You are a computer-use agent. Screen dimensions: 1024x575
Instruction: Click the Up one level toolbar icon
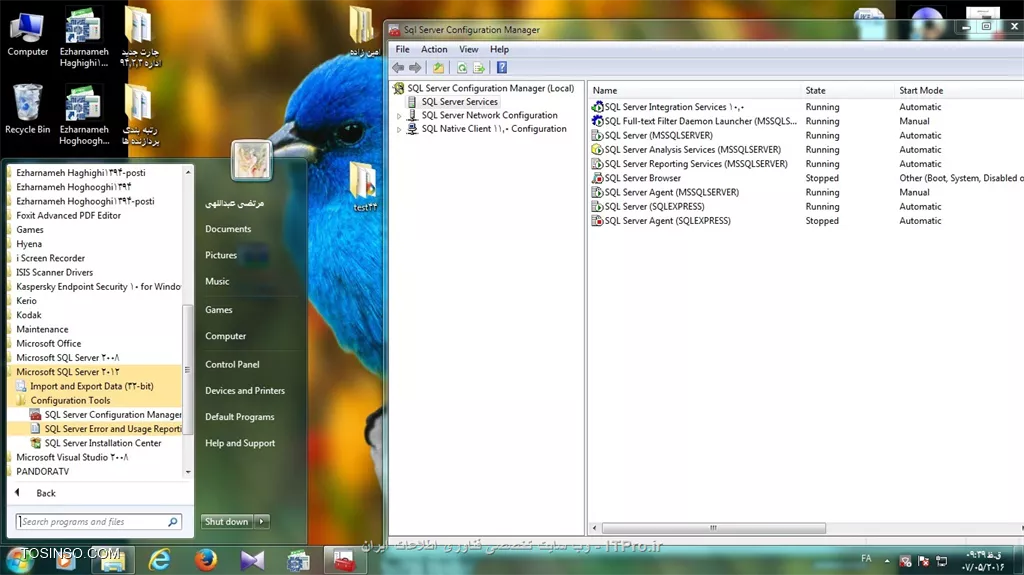438,67
